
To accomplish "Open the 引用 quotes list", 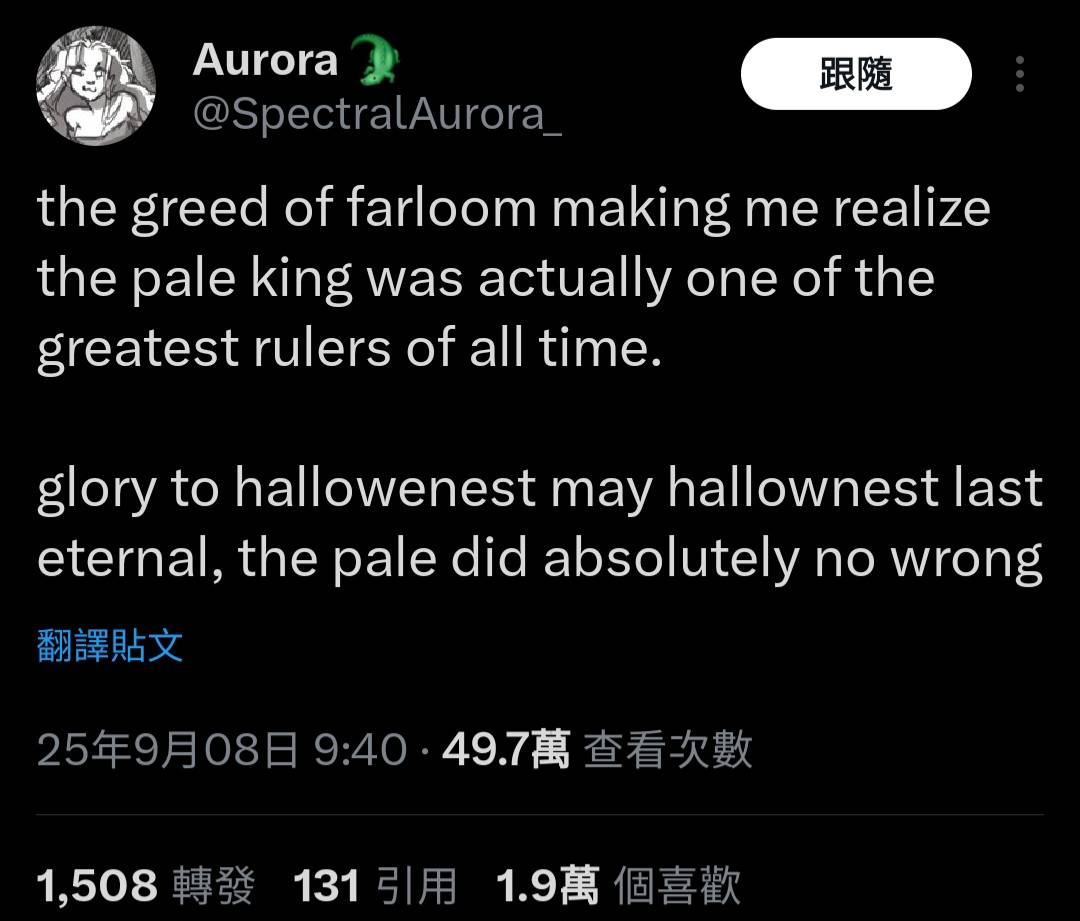I will pos(416,885).
